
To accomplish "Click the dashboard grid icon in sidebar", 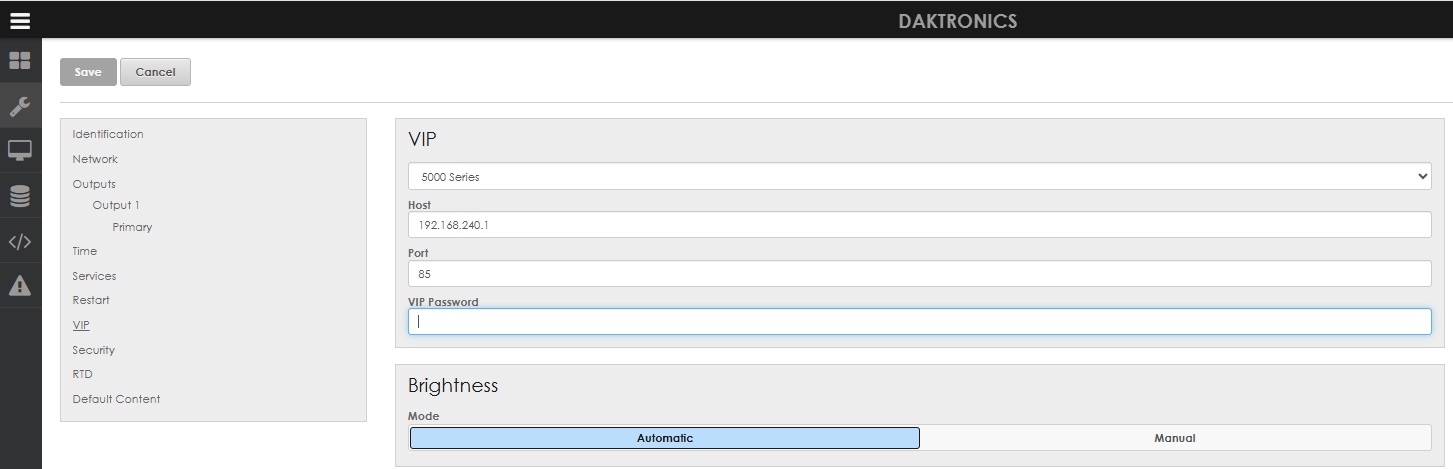I will (x=20, y=60).
